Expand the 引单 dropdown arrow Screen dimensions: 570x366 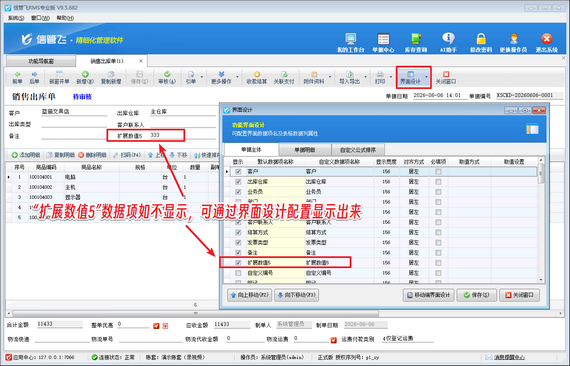202,77
